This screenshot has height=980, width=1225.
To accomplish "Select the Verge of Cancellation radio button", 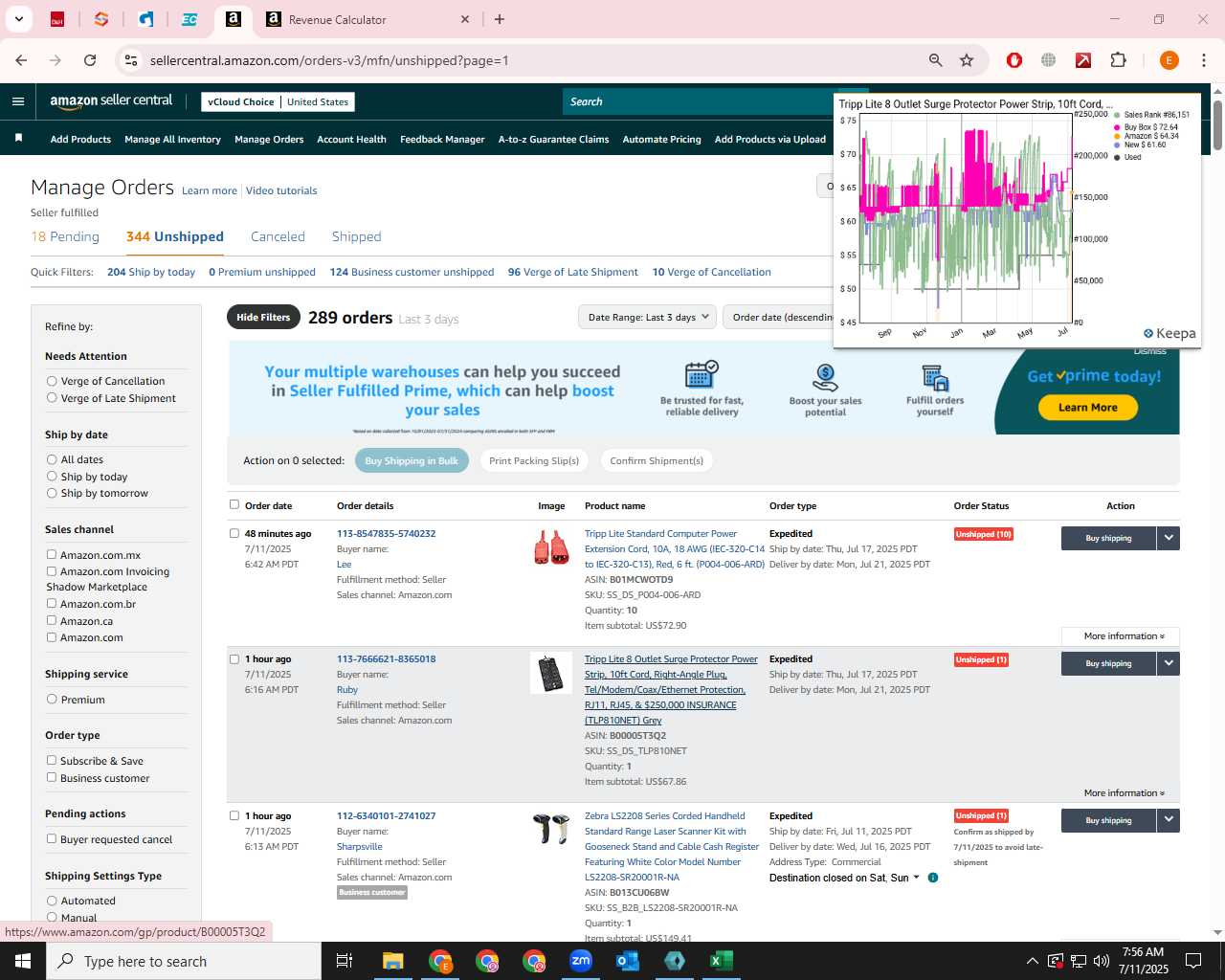I will (52, 381).
